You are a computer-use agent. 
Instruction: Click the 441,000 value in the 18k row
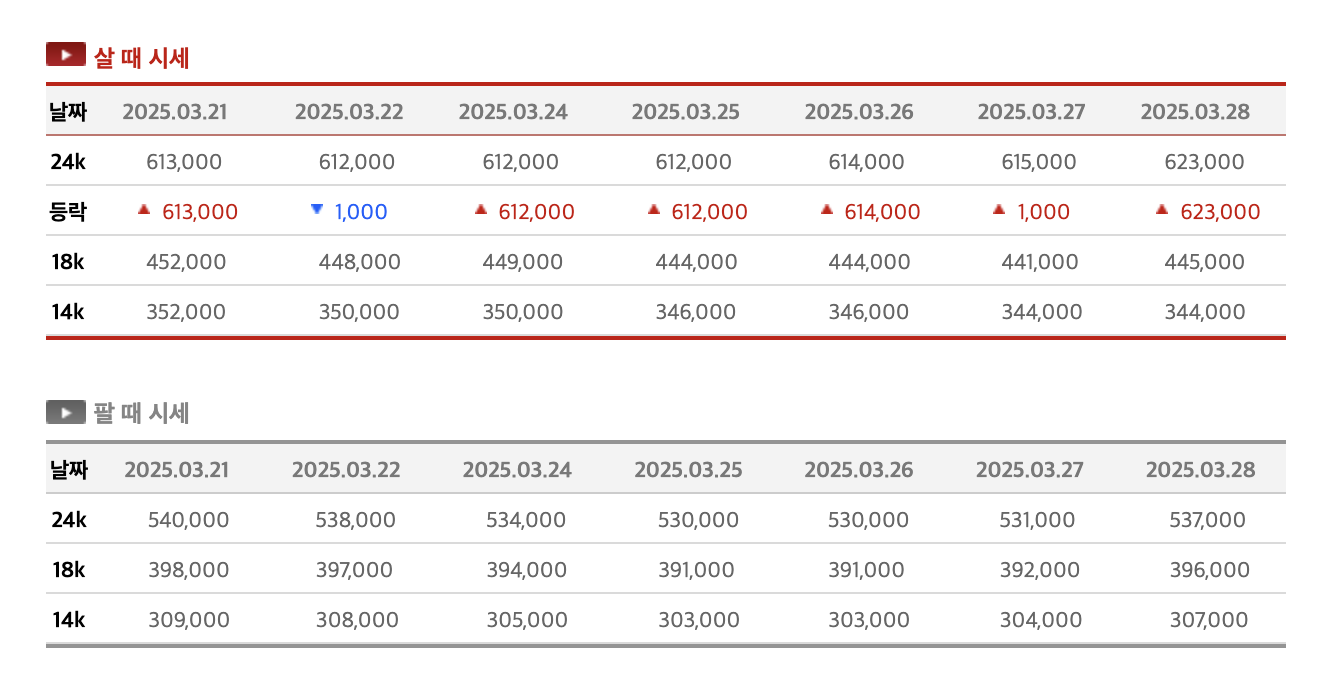point(1040,262)
